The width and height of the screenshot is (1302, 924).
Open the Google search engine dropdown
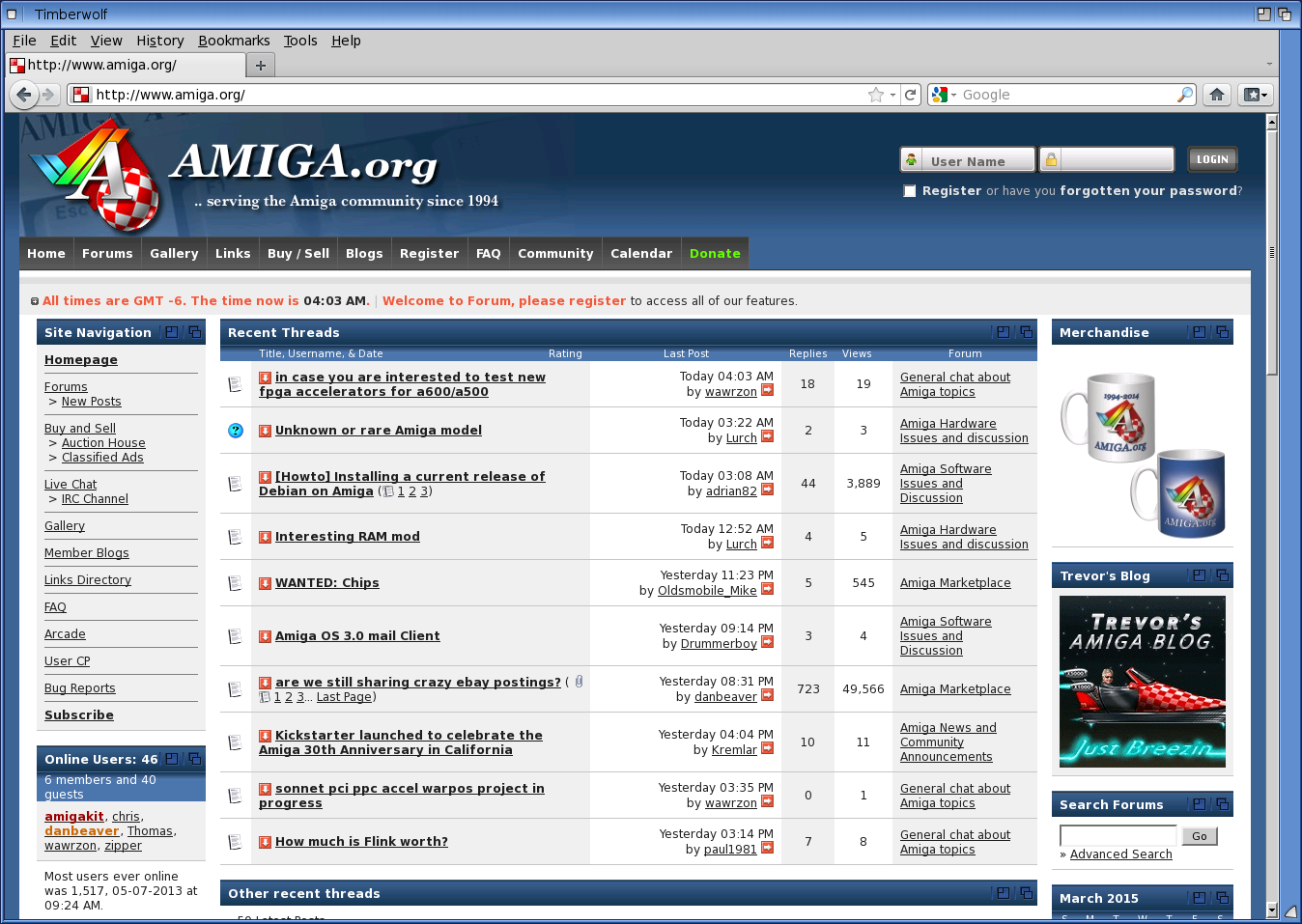(945, 95)
